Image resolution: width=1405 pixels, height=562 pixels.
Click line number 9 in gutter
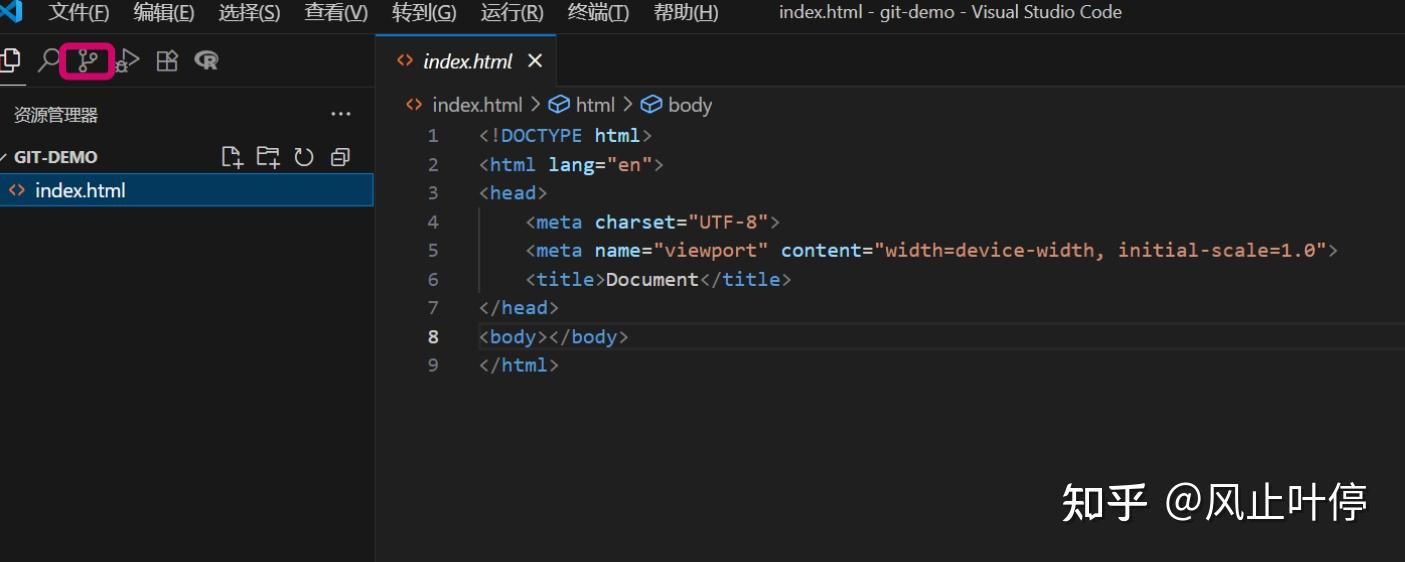pyautogui.click(x=433, y=366)
